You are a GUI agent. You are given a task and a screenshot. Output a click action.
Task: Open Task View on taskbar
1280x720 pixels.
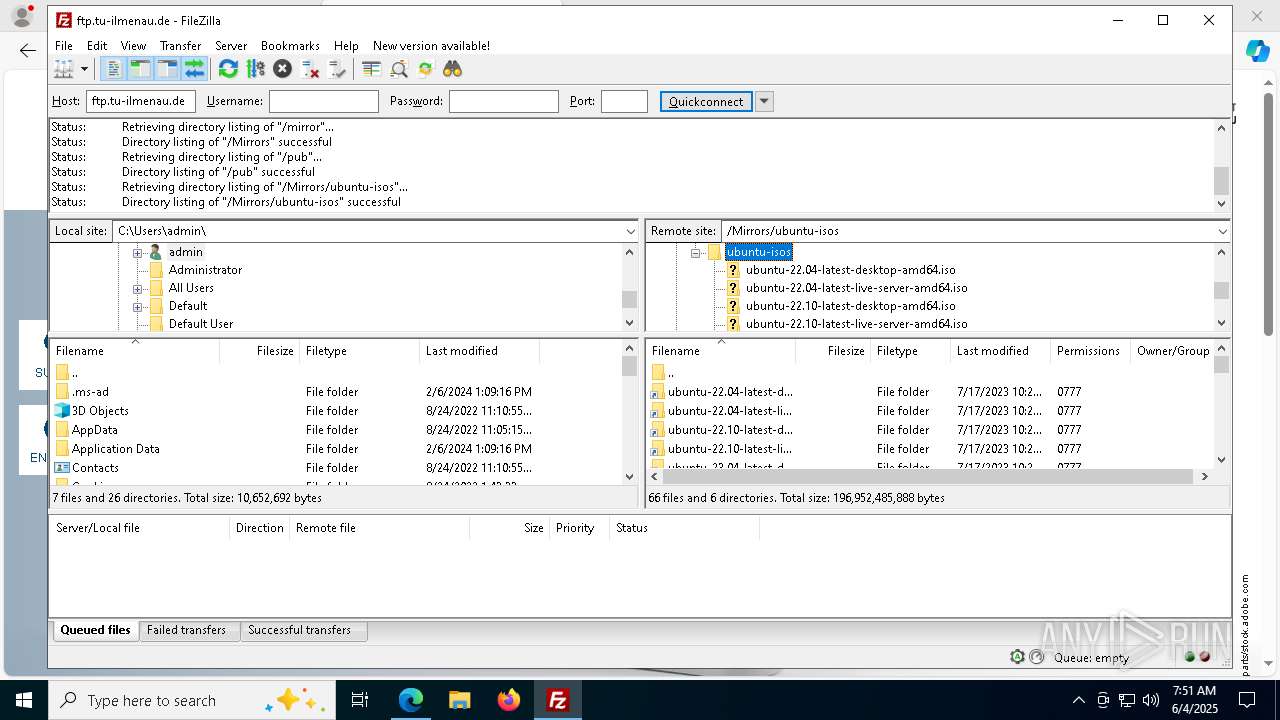pos(360,700)
